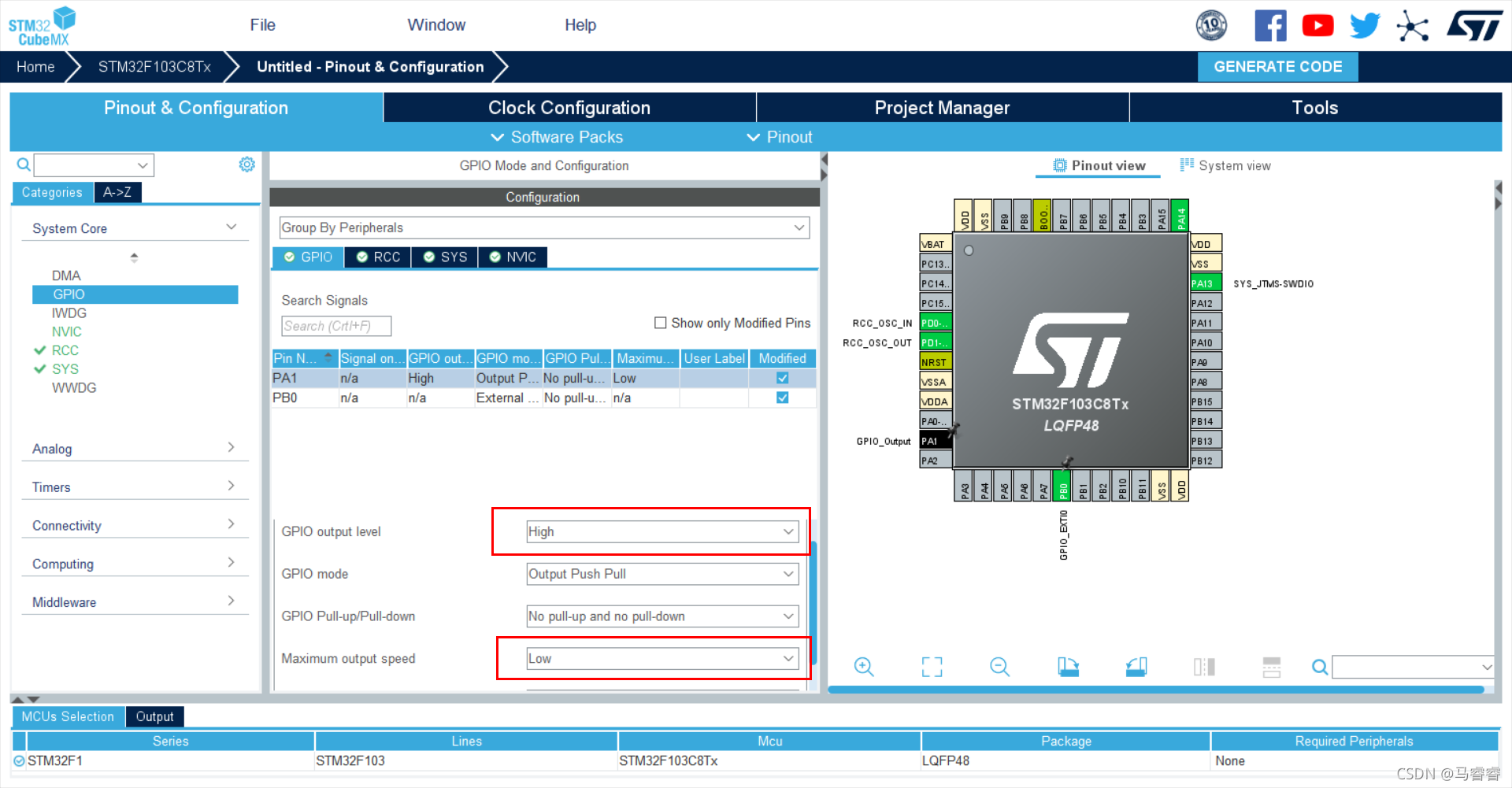Screen dimensions: 1512x788
Task: Open the Window menu
Action: pos(436,25)
